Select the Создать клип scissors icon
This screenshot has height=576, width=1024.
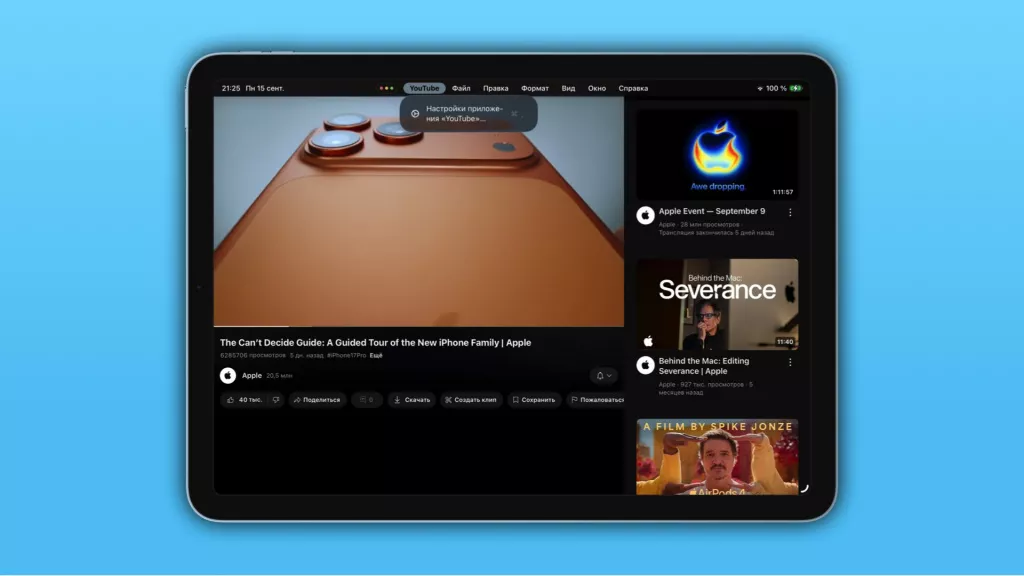pyautogui.click(x=448, y=400)
